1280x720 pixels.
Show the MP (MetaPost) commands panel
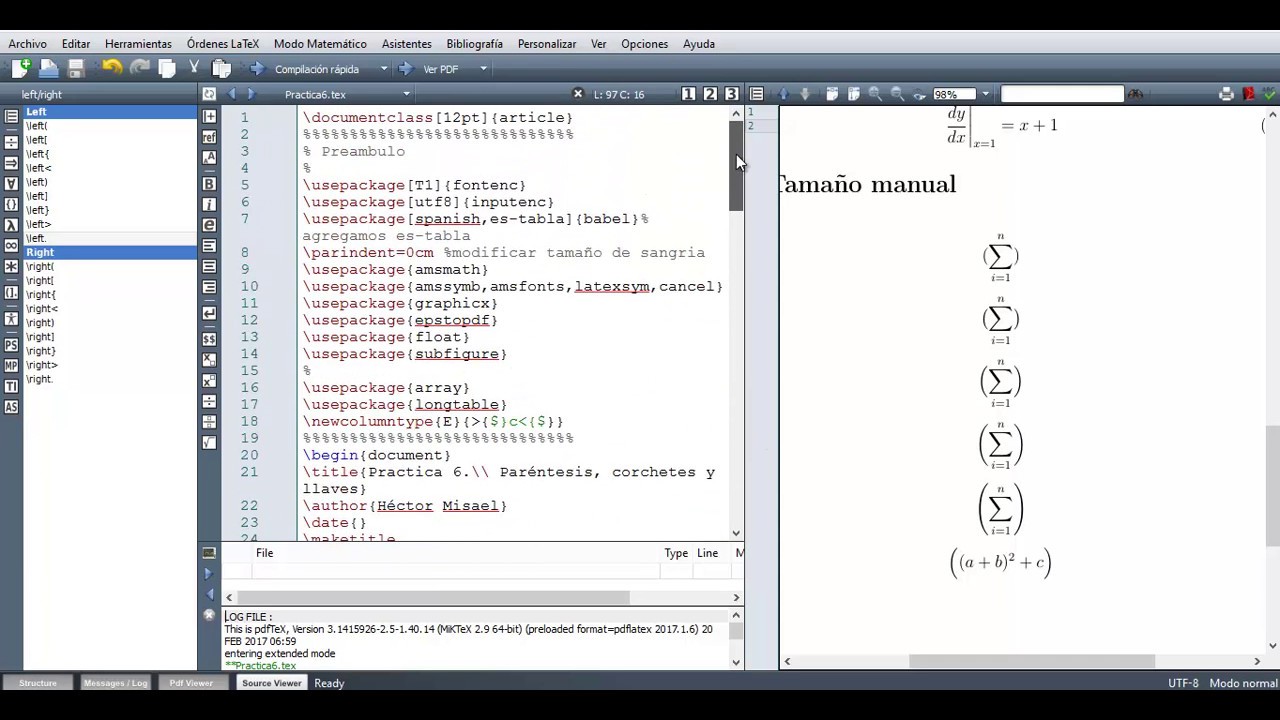(x=11, y=365)
